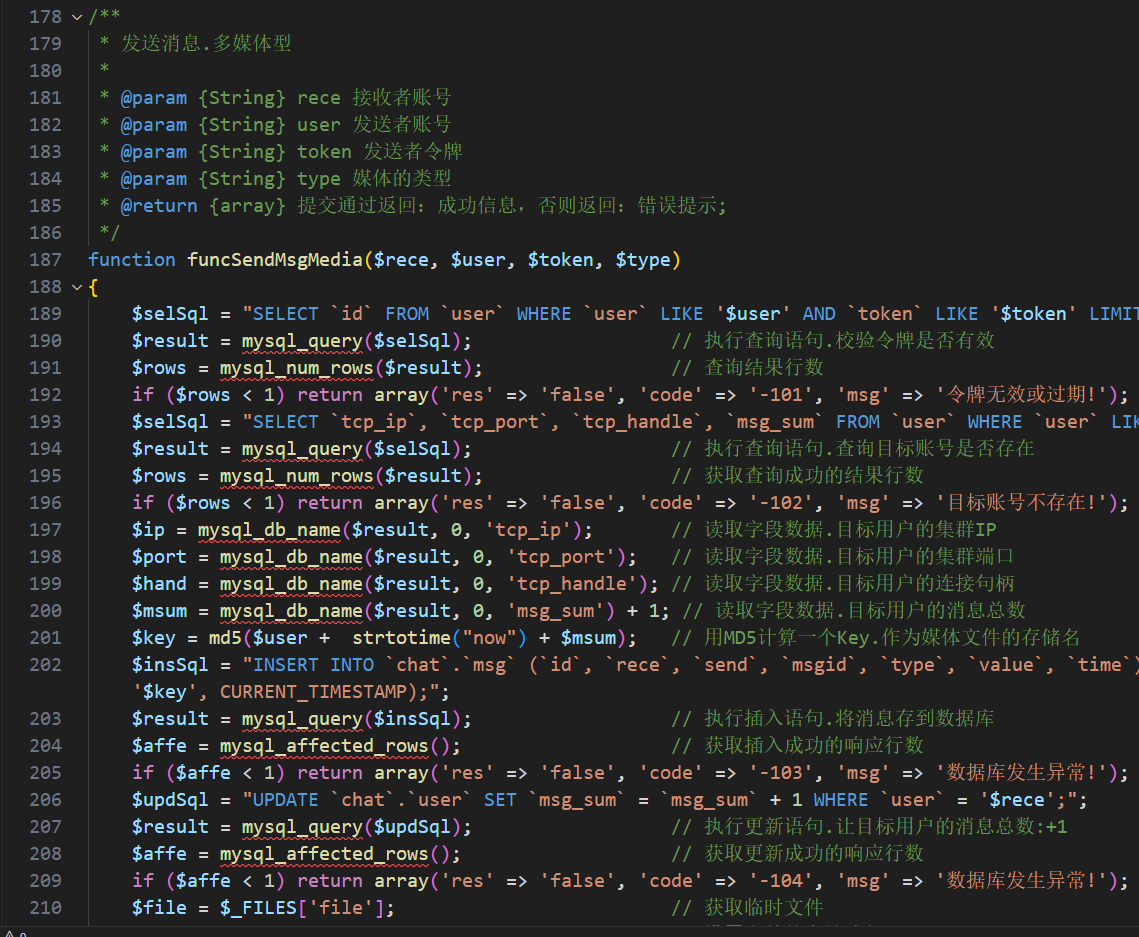This screenshot has width=1139, height=937.
Task: Click line number 187 in the gutter
Action: (x=45, y=260)
